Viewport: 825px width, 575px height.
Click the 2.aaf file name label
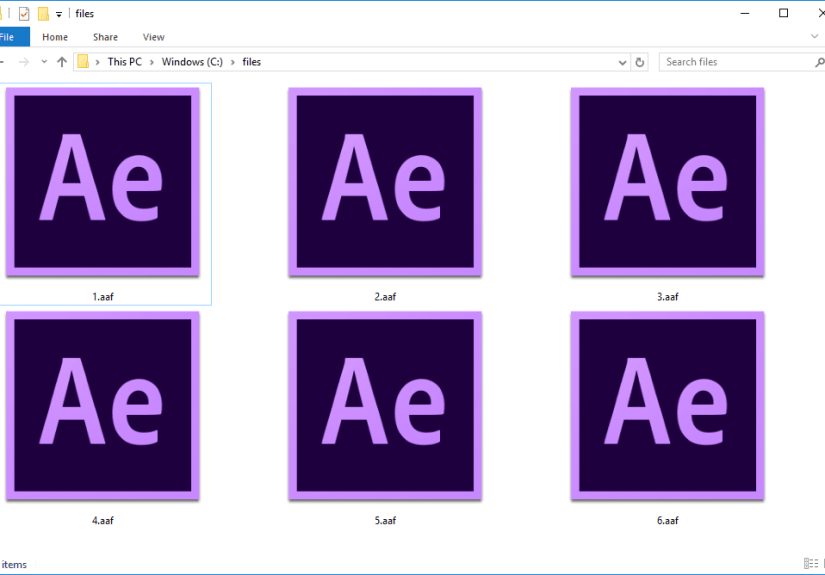pyautogui.click(x=385, y=297)
